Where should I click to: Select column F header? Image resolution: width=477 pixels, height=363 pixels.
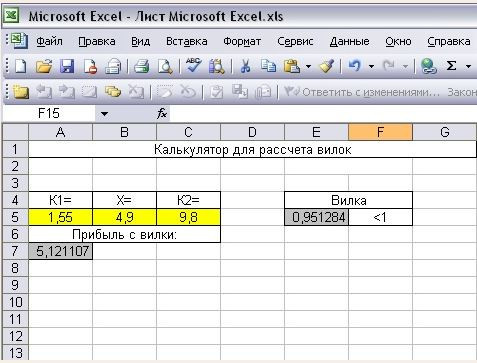(x=380, y=132)
